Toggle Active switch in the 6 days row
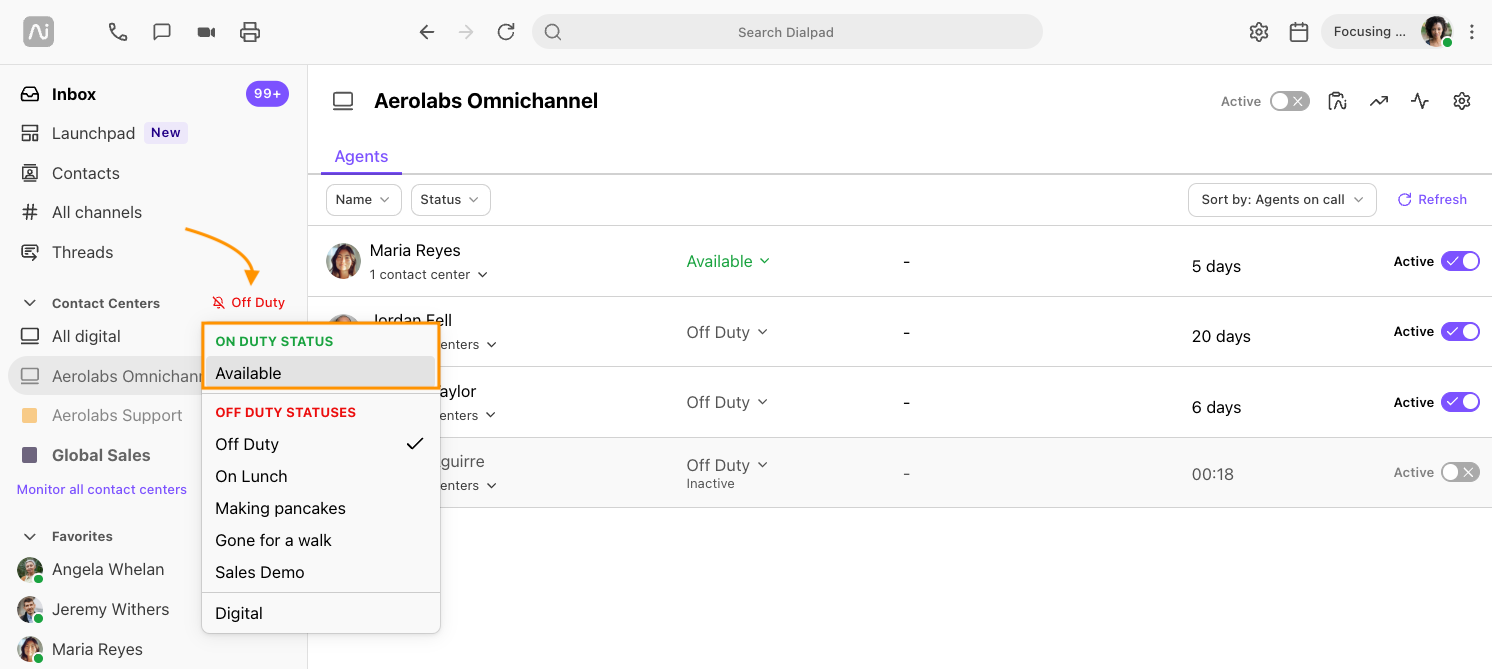The image size is (1492, 669). (x=1460, y=402)
